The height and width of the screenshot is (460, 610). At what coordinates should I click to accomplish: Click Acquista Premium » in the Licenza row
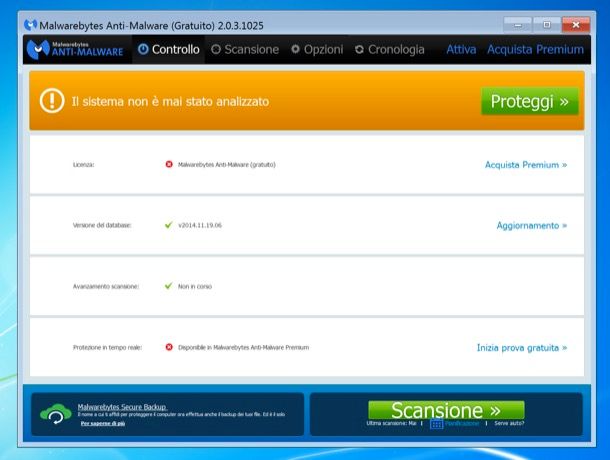tap(526, 165)
